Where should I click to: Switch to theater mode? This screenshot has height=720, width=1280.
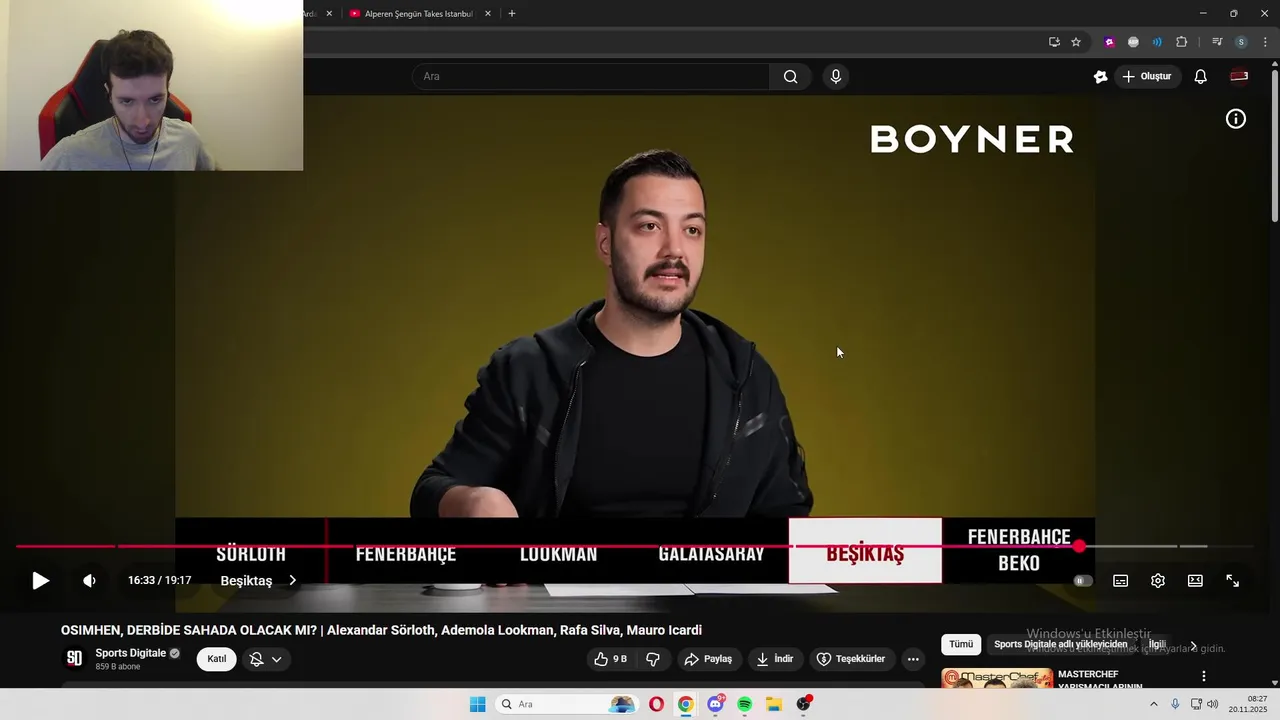pyautogui.click(x=1195, y=581)
